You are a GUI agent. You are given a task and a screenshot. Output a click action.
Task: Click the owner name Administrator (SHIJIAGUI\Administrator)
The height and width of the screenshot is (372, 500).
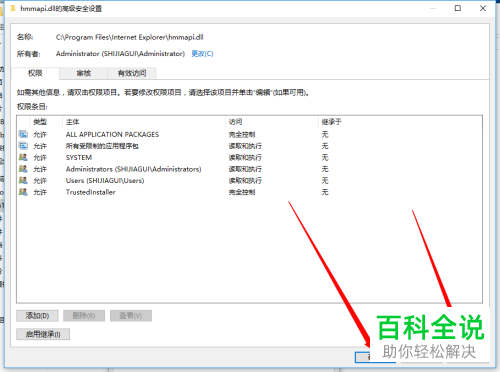pos(120,54)
